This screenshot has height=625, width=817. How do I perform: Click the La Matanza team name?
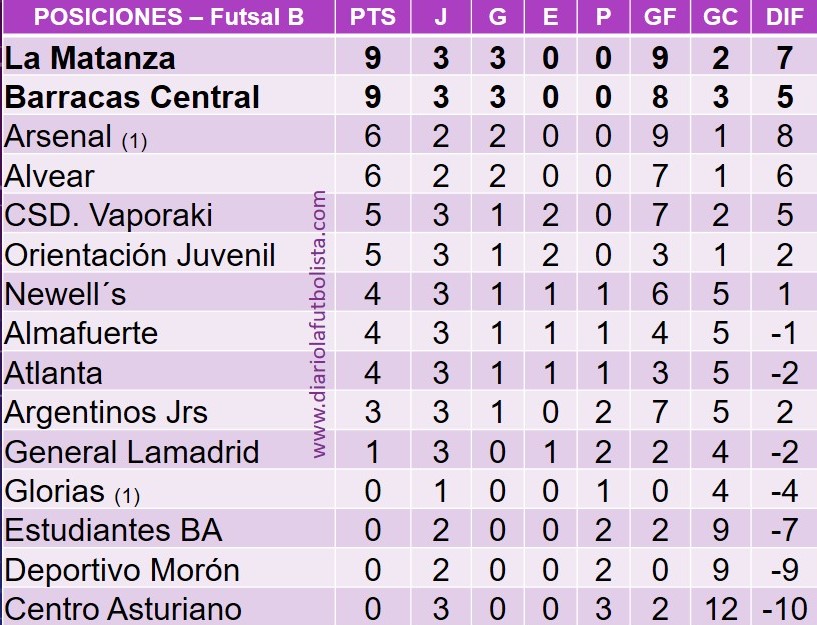tap(90, 58)
